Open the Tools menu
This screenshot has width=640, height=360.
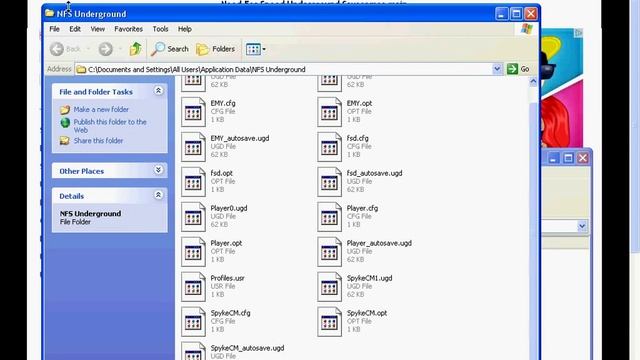point(160,29)
